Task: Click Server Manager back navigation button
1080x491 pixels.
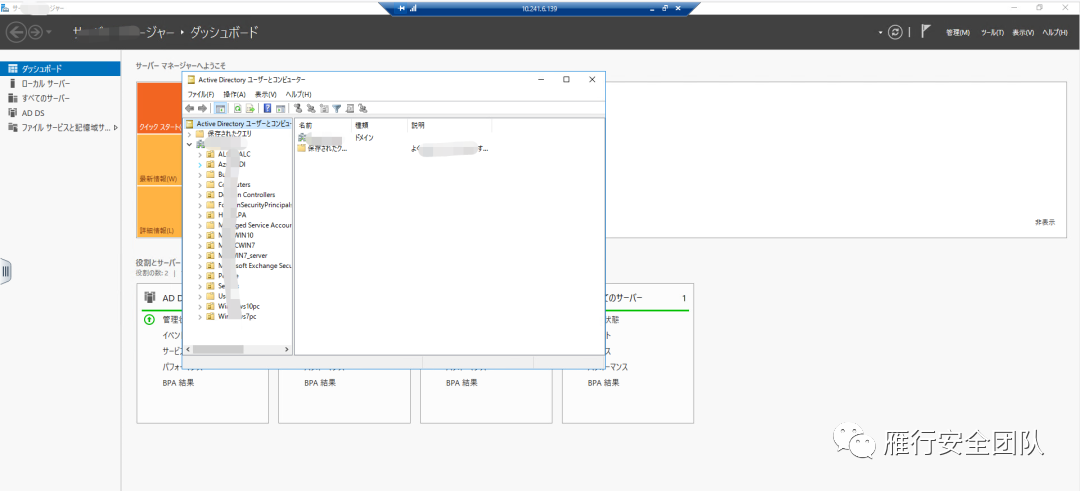Action: pos(16,32)
